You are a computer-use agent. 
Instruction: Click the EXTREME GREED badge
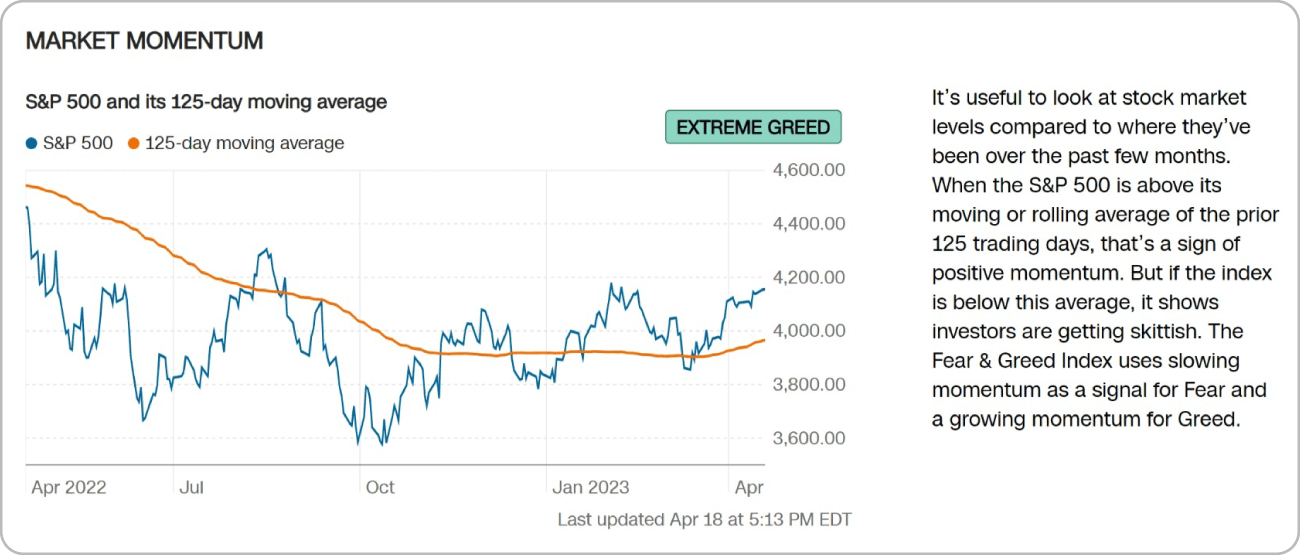click(x=753, y=127)
